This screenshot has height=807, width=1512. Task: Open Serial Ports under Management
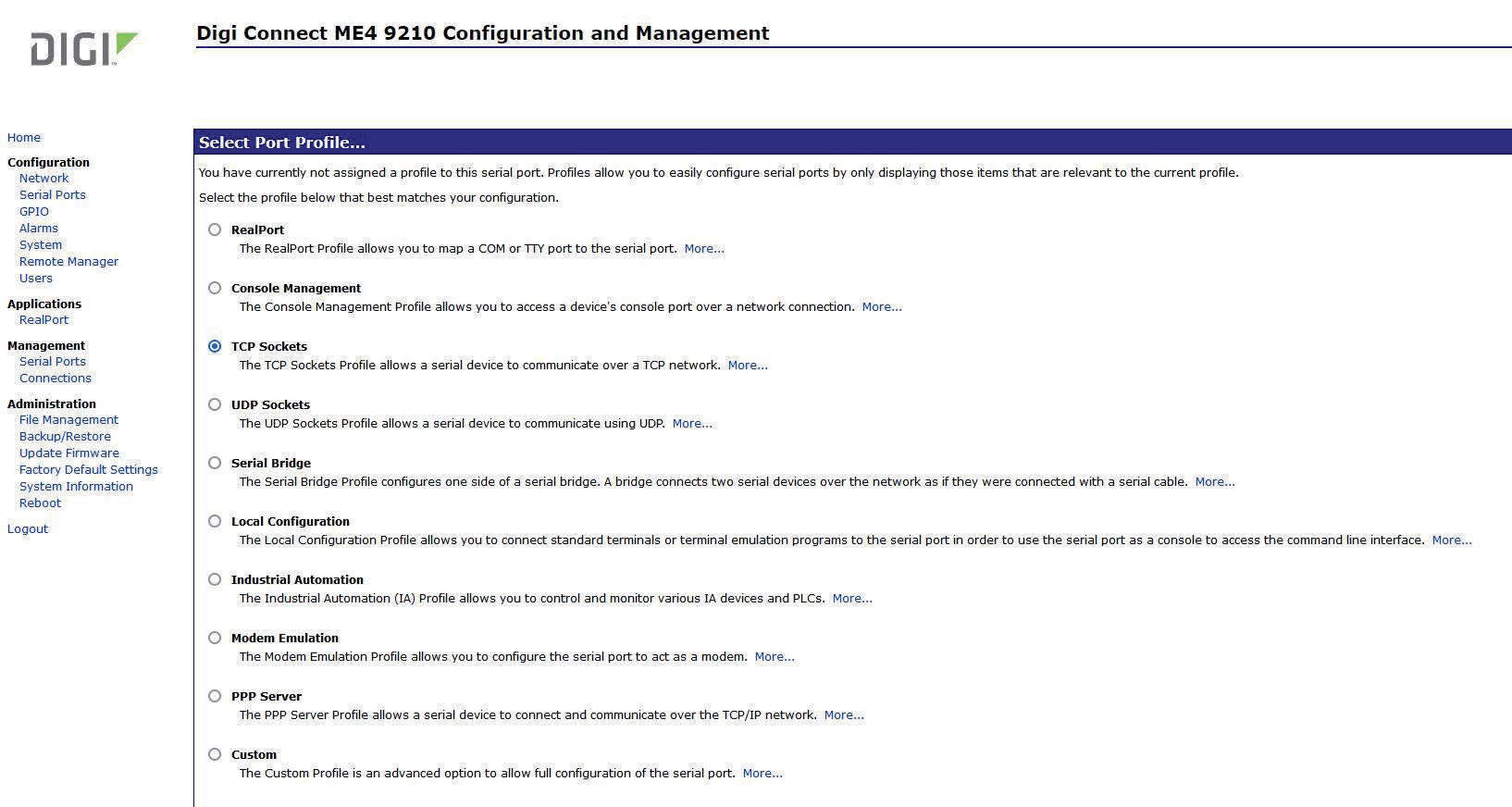pos(53,362)
